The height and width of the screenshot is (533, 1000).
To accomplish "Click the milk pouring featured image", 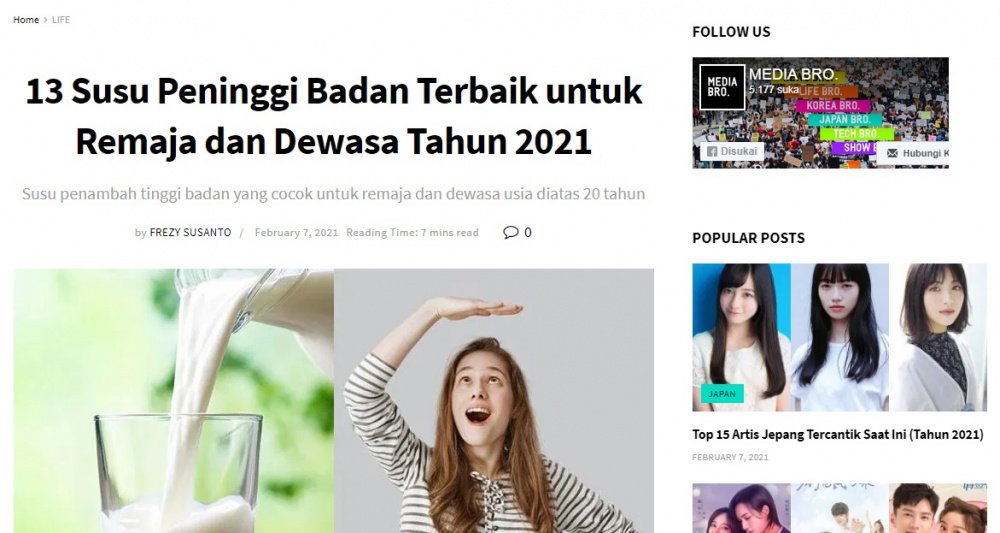I will (x=173, y=400).
